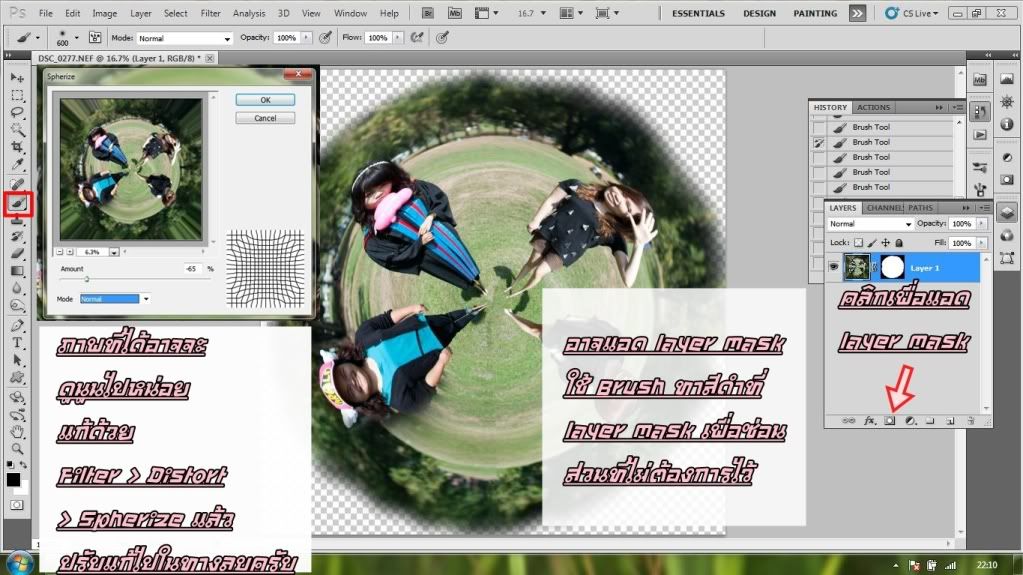The height and width of the screenshot is (575, 1023).
Task: Open Flow slider arrow in options bar
Action: tap(397, 38)
